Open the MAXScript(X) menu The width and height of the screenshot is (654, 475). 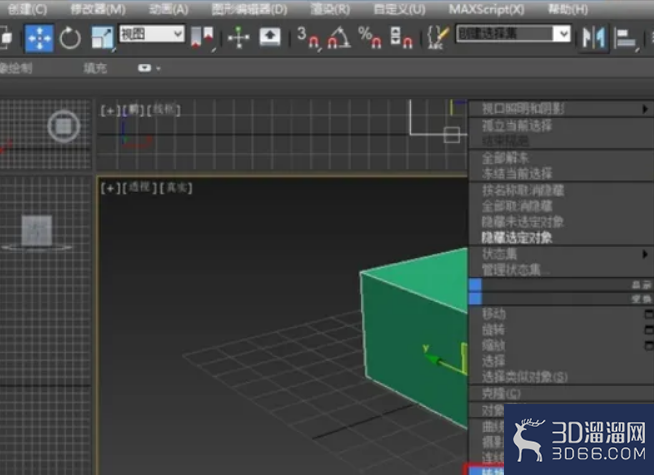486,9
